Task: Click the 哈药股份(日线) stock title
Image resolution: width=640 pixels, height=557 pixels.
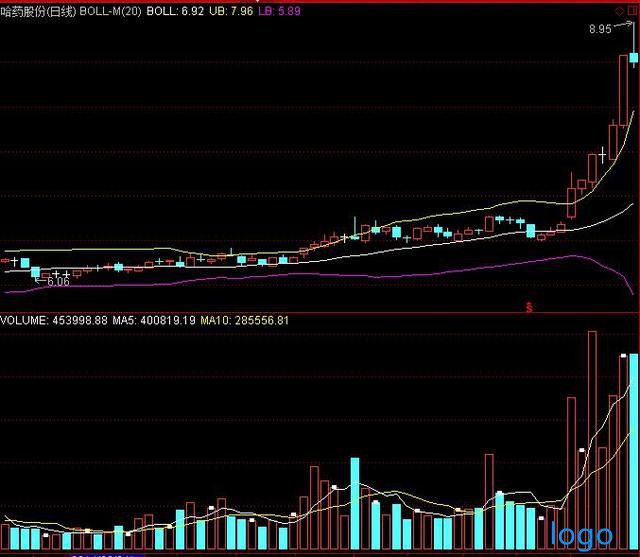Action: (38, 11)
